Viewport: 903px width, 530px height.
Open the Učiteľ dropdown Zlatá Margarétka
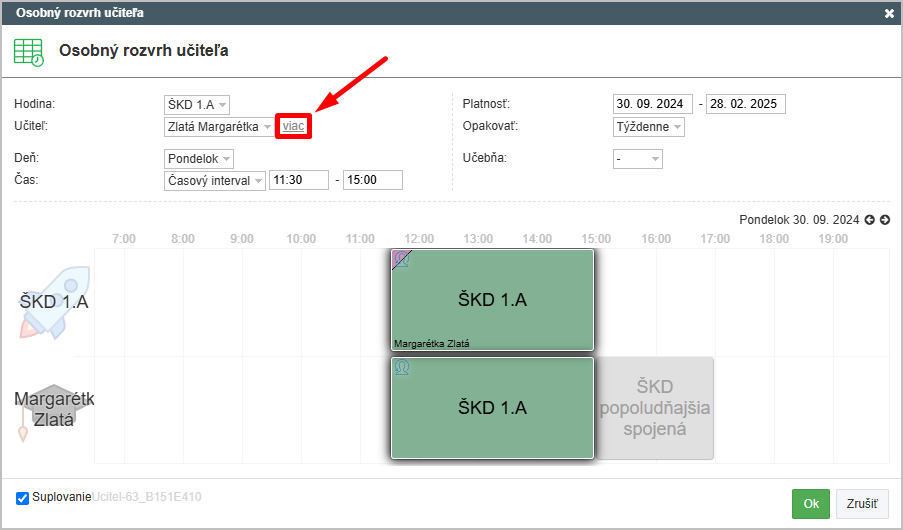[219, 127]
